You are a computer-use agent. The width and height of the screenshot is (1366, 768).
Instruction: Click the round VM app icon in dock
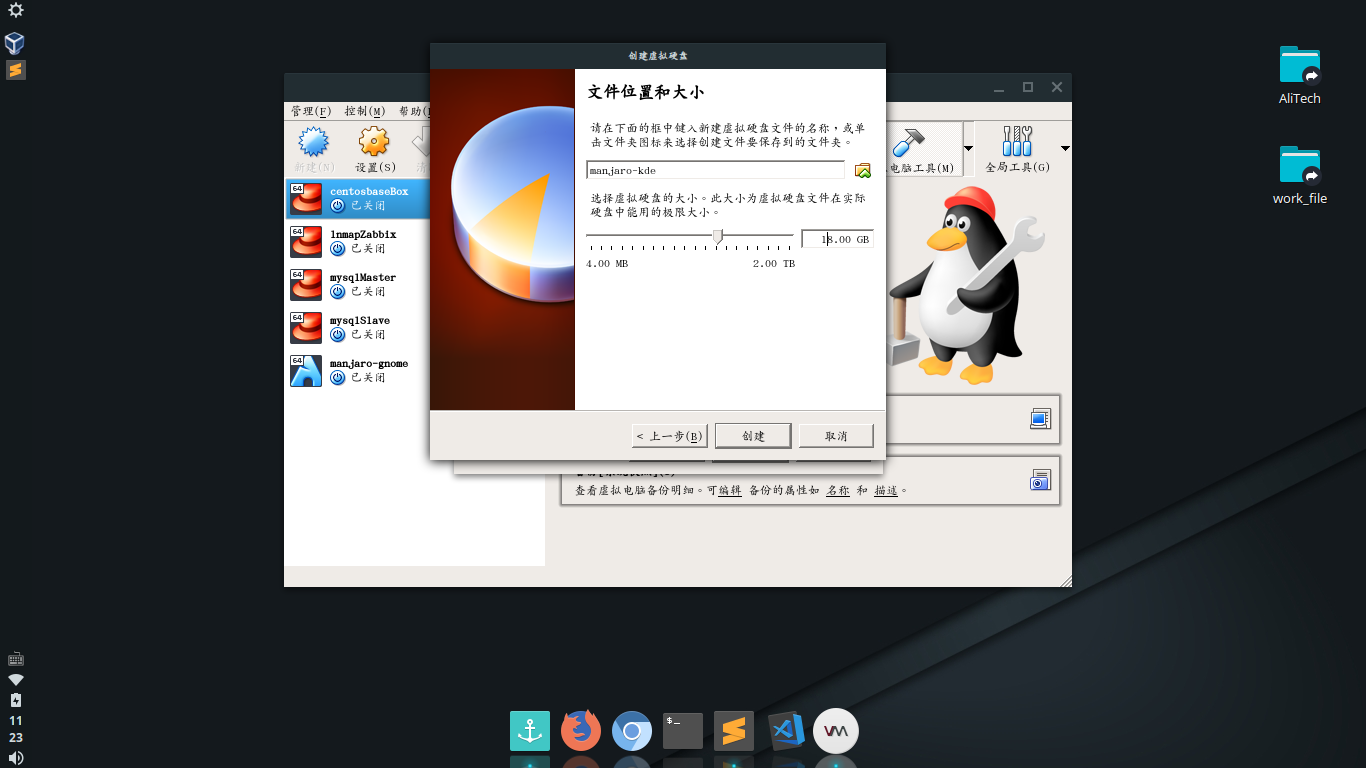click(x=836, y=731)
